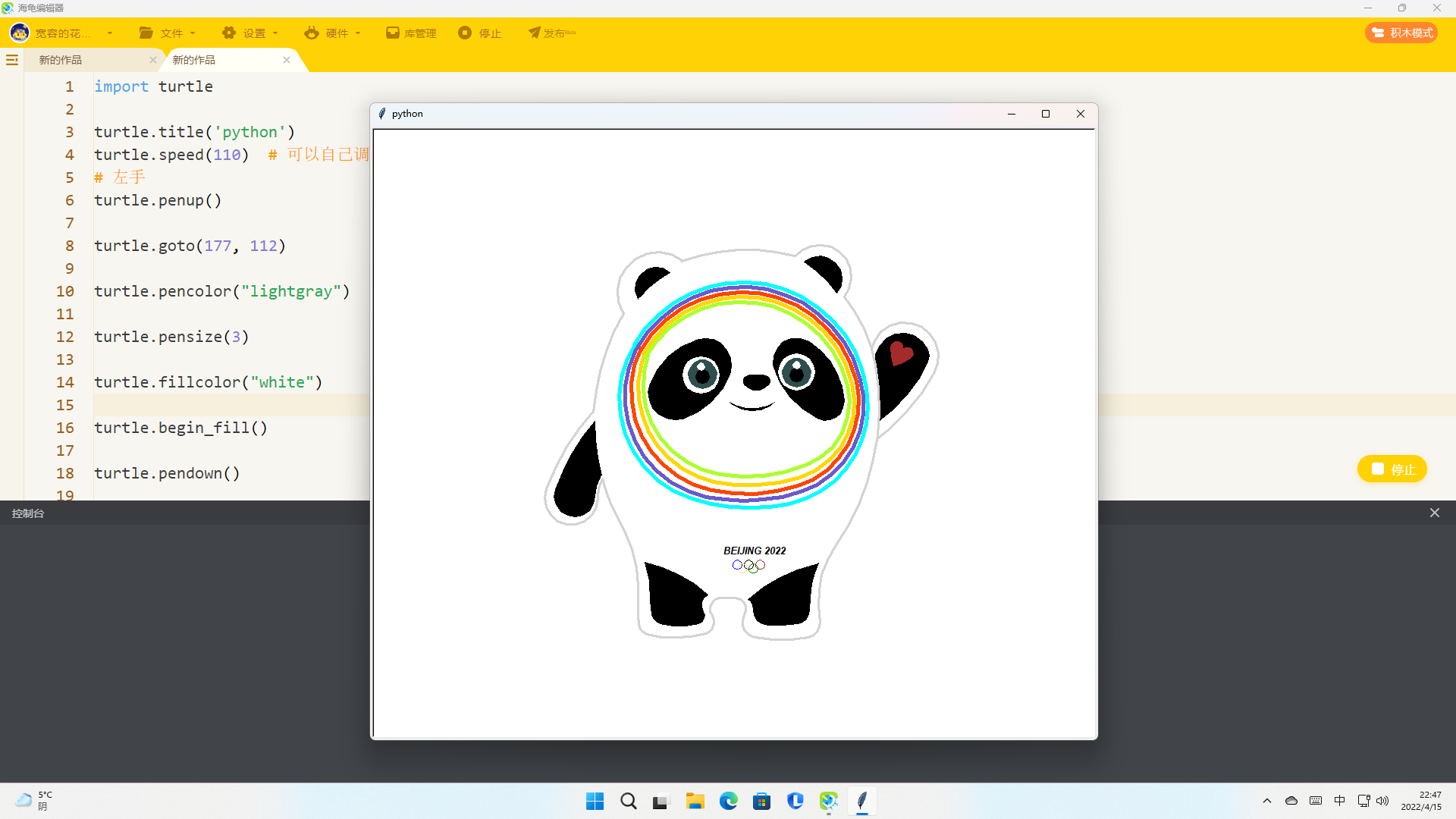Open File Explorer from taskbar

pos(695,801)
